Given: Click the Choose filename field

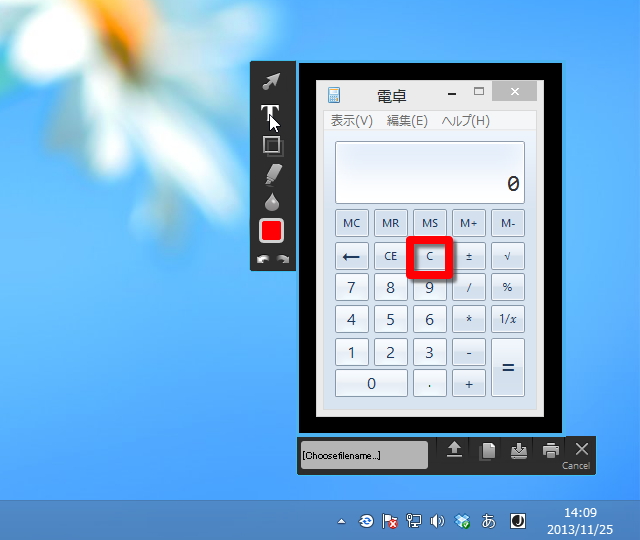Looking at the screenshot, I should (364, 455).
